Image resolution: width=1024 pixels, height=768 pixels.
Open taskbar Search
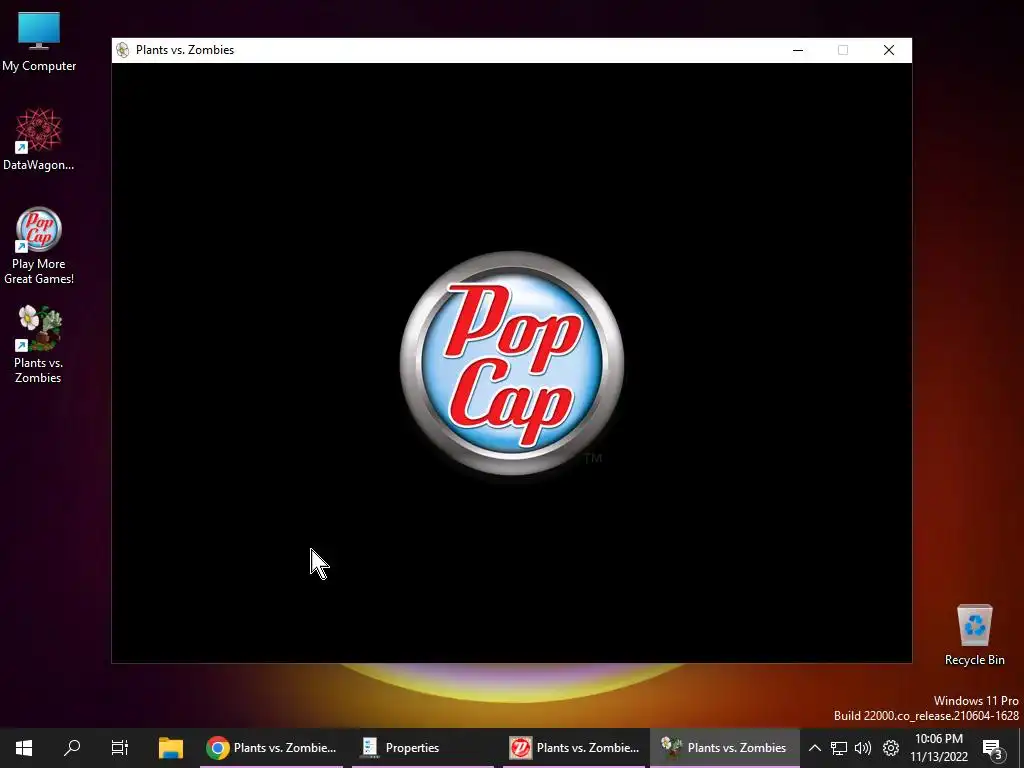tap(72, 748)
